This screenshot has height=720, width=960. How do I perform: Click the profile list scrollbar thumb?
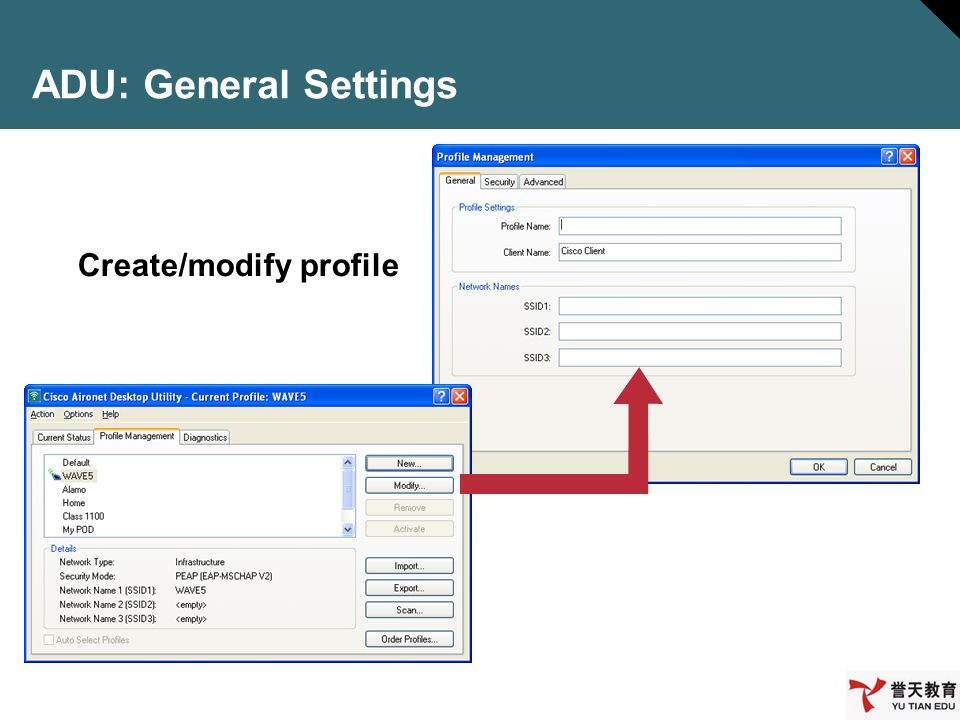pos(348,489)
